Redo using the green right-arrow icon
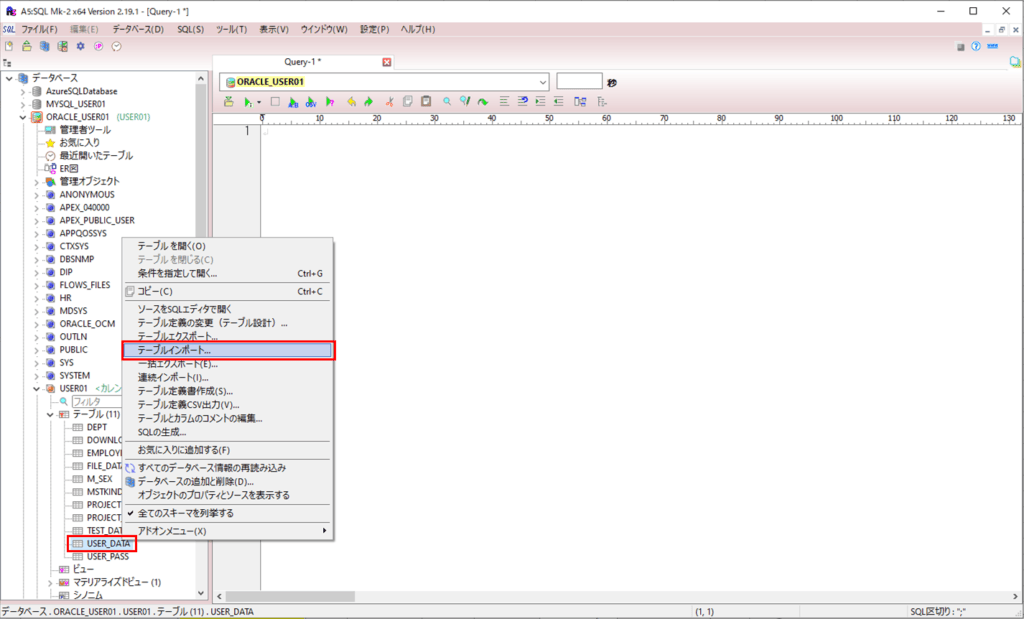 pos(368,101)
